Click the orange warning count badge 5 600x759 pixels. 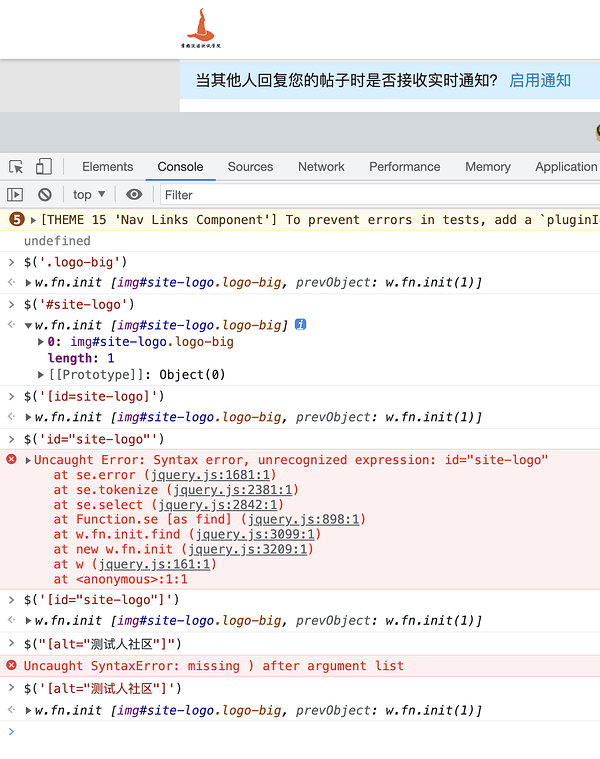(x=16, y=220)
